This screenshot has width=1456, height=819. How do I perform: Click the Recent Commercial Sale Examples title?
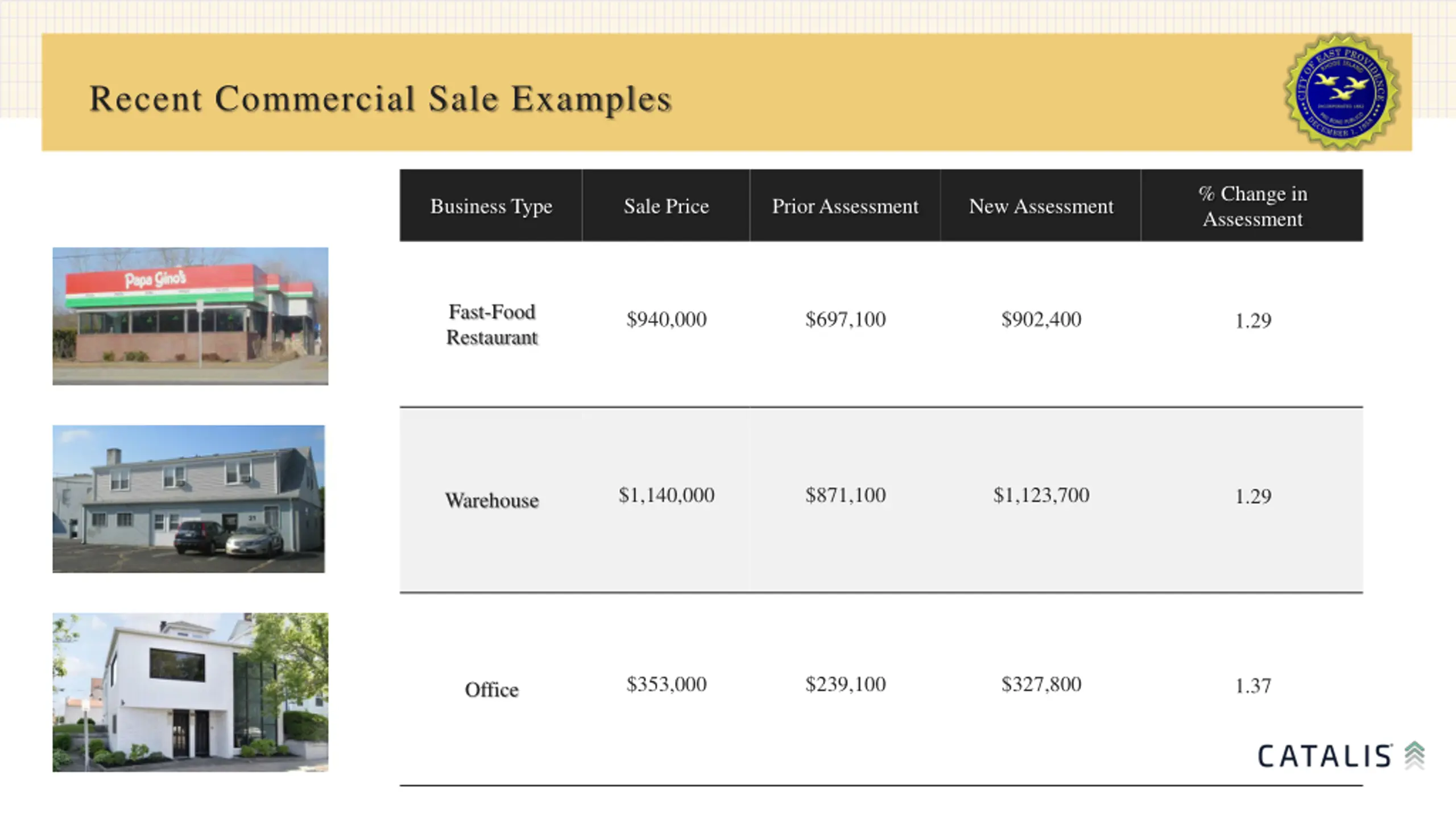click(x=380, y=100)
